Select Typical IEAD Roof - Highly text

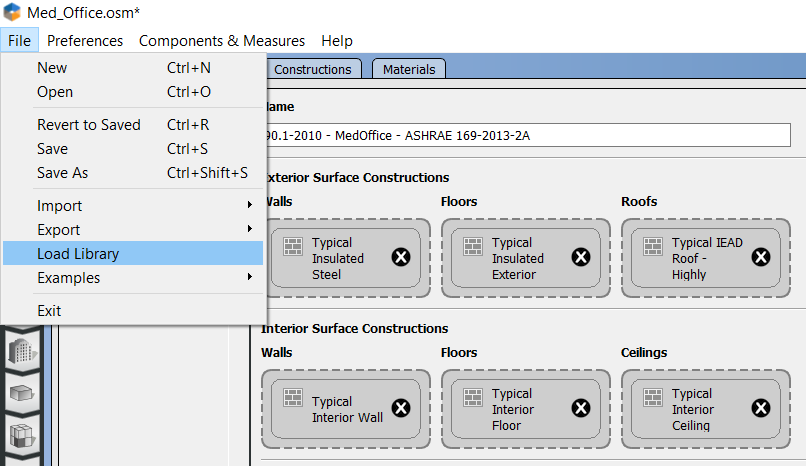click(707, 258)
